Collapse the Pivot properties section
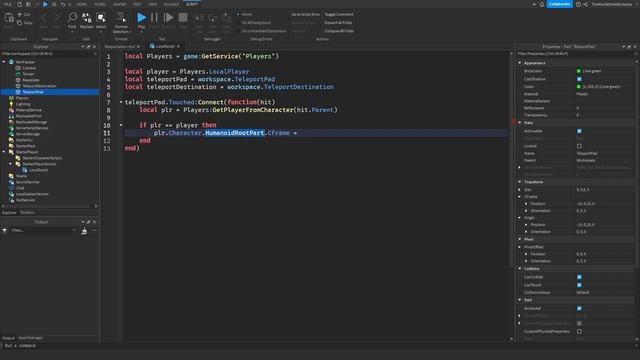Screen dimensions: 640x360 520,239
